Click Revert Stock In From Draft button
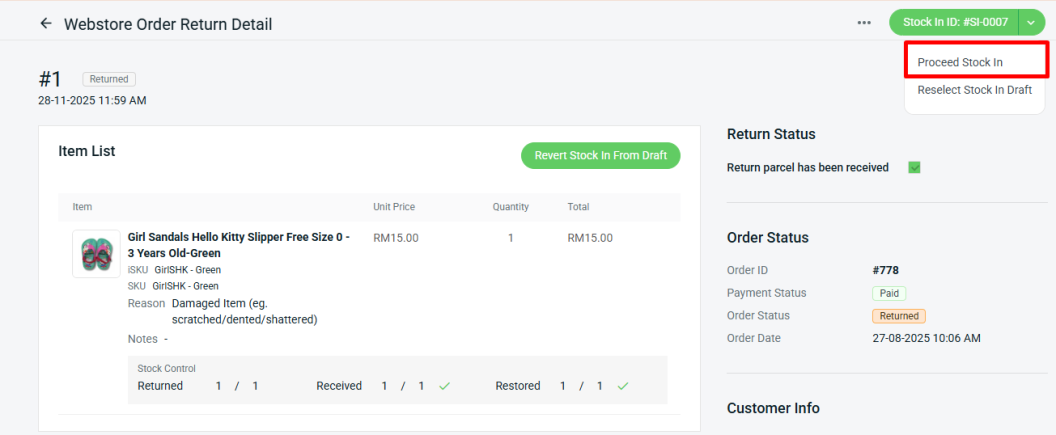 (x=600, y=156)
